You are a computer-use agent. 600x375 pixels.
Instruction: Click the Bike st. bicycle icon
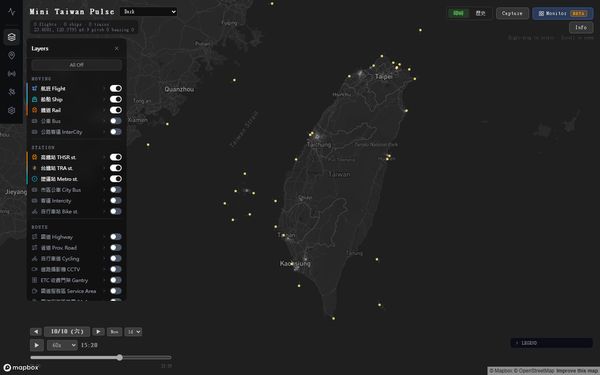point(34,212)
